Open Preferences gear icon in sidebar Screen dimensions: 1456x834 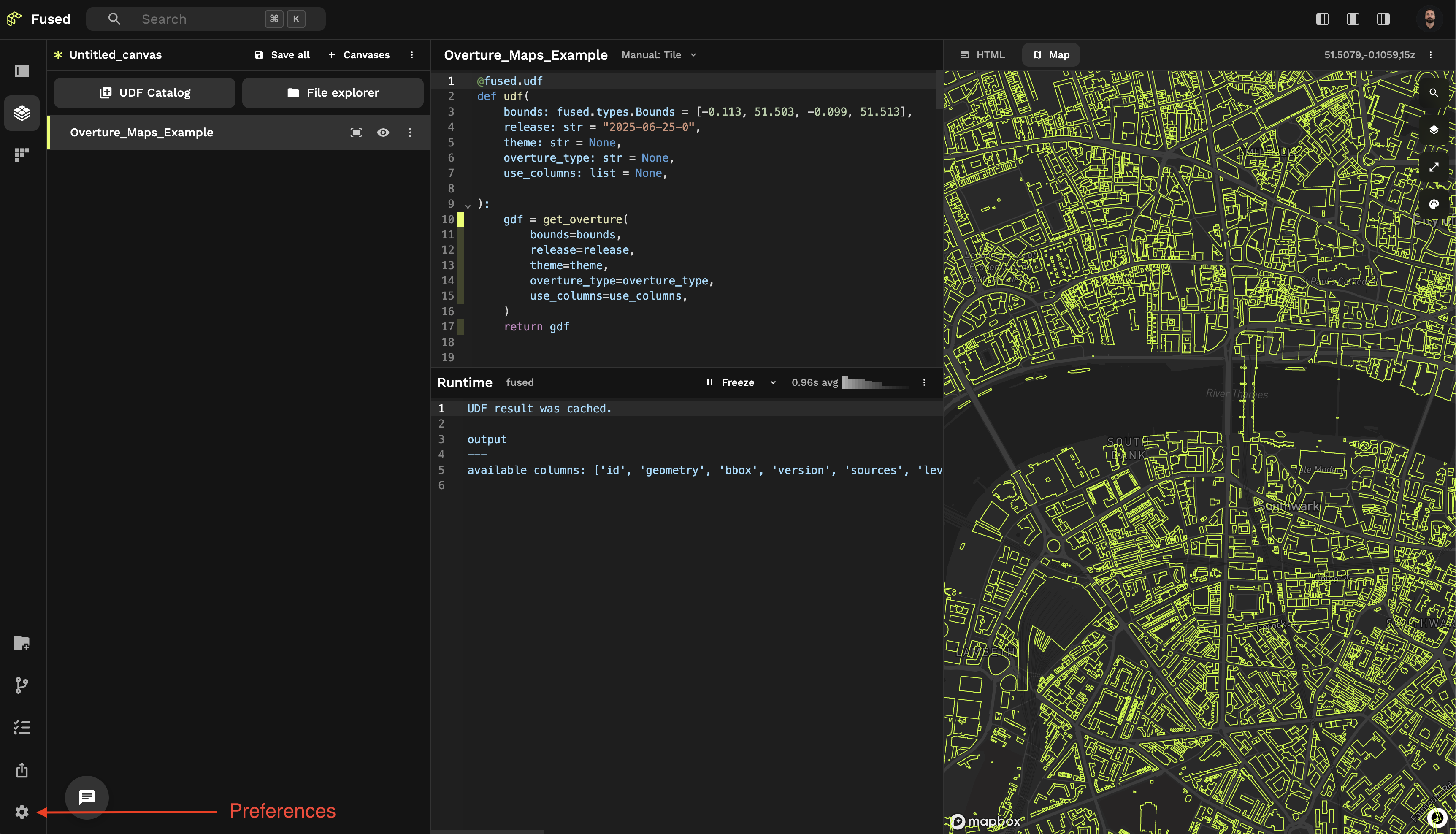point(22,812)
